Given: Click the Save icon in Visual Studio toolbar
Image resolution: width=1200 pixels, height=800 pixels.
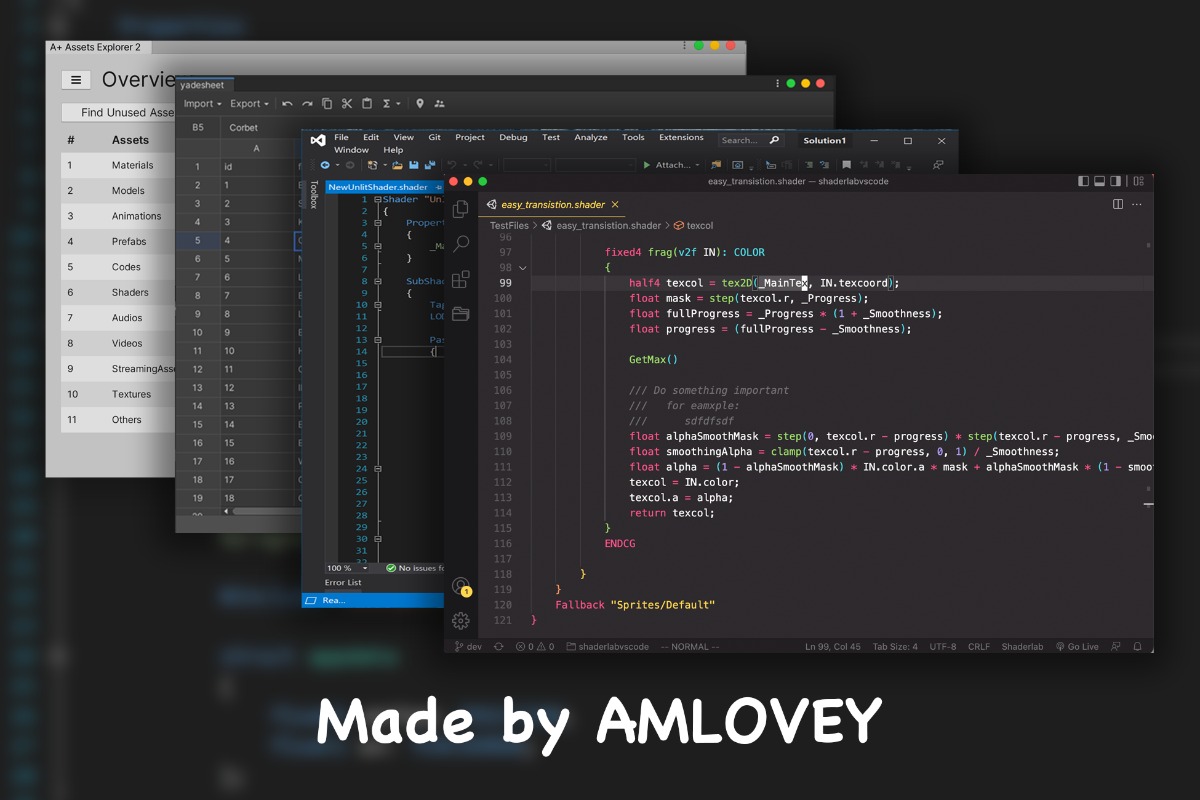Looking at the screenshot, I should click(x=413, y=165).
